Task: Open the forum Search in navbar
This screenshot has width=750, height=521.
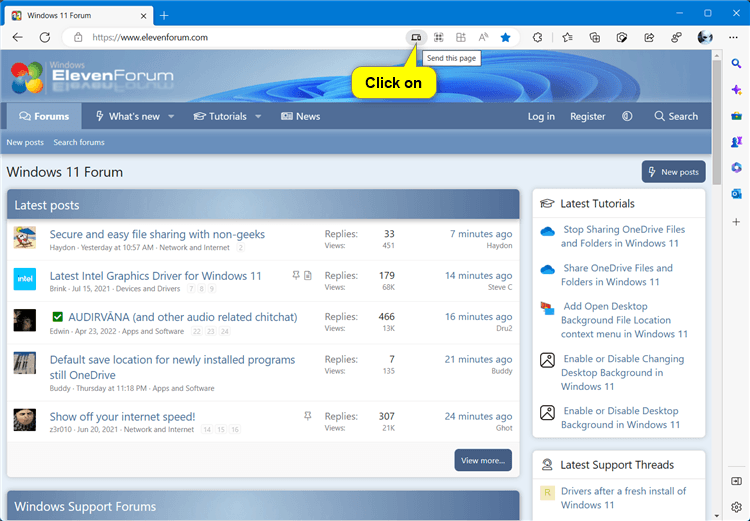Action: [x=676, y=116]
